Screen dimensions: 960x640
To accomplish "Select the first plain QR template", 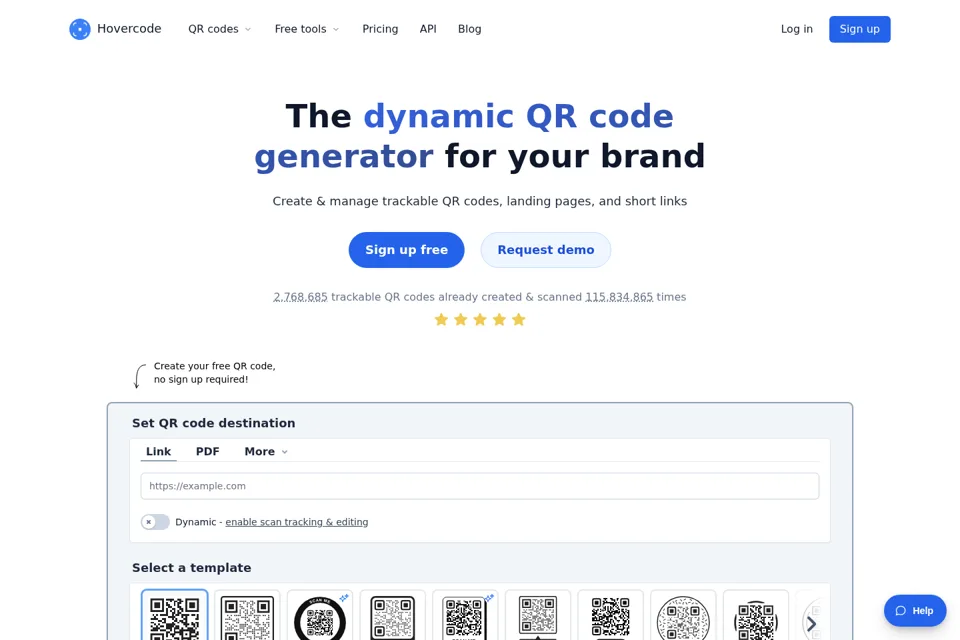I will tap(174, 616).
